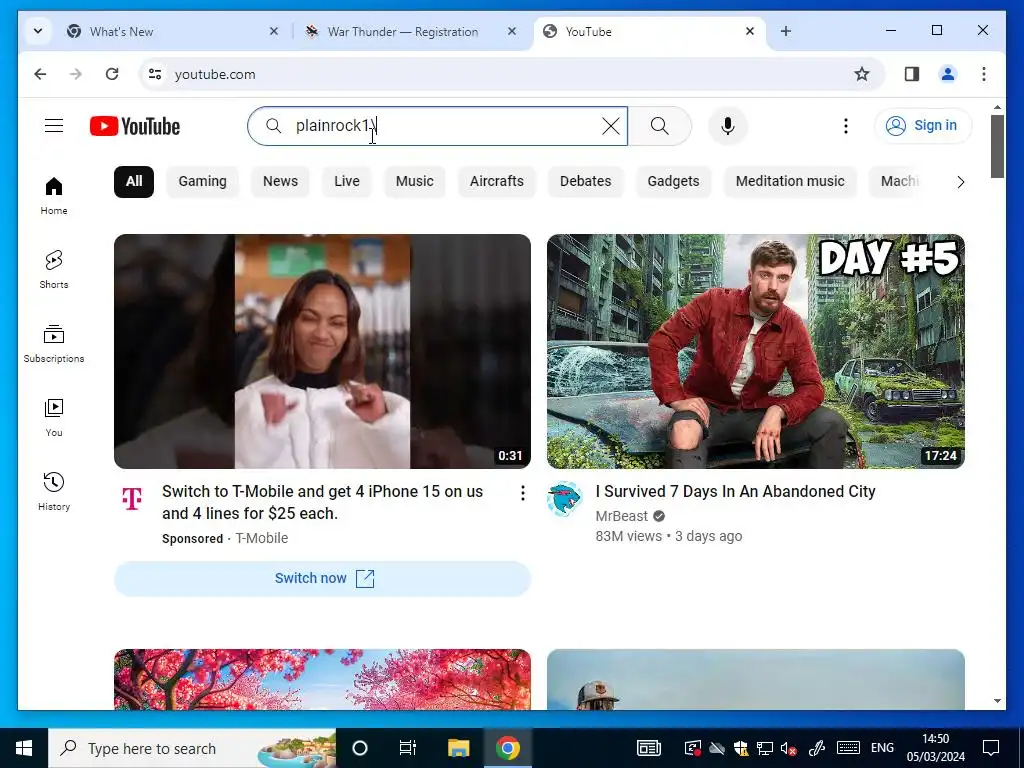Select the All category chip

(134, 182)
